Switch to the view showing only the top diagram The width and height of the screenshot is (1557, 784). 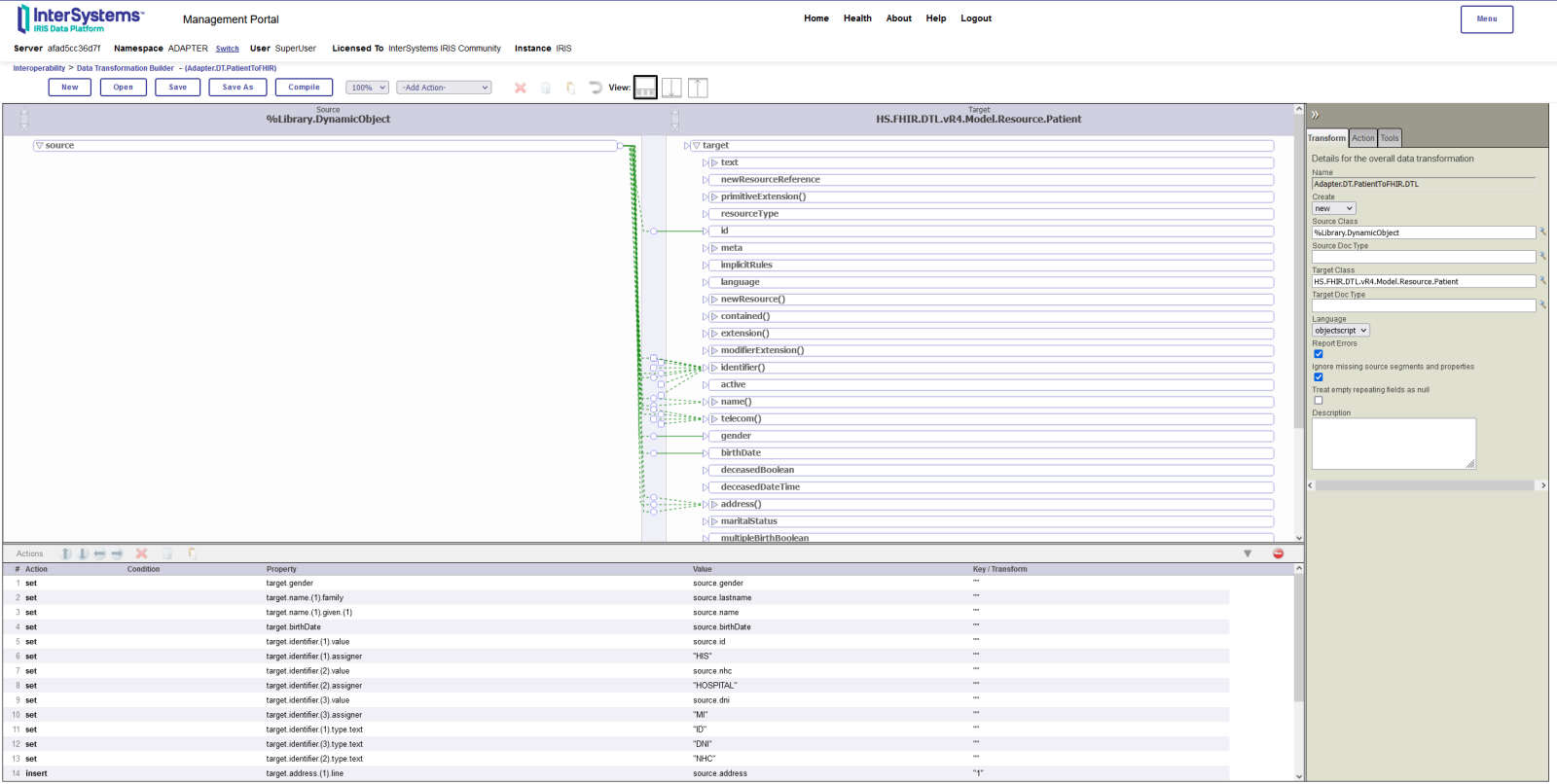pos(671,88)
